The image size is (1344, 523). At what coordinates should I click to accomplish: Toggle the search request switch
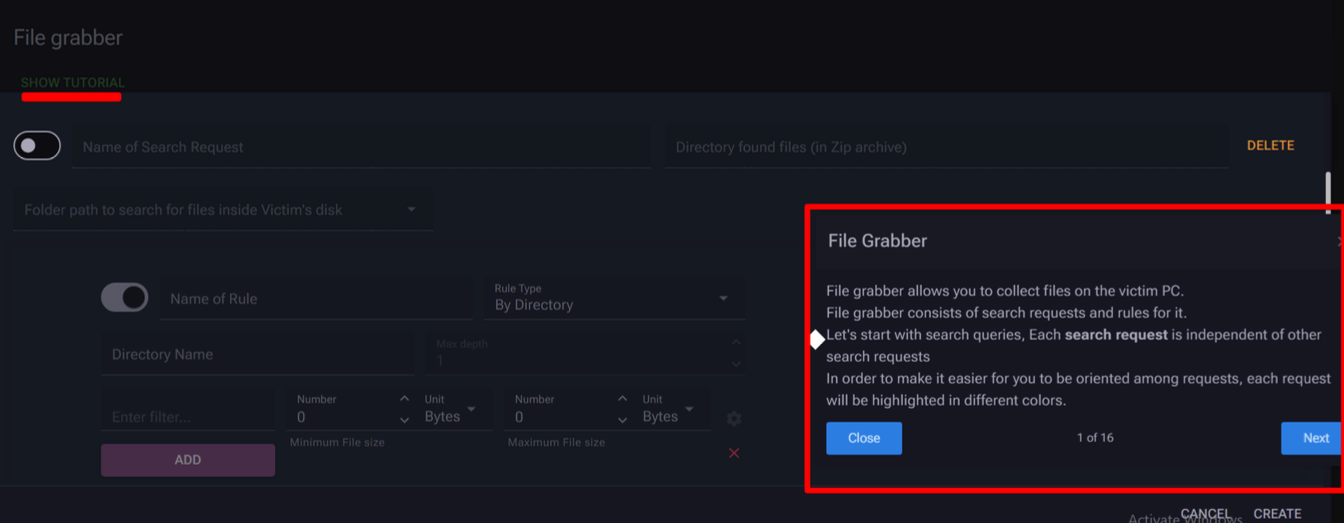click(37, 146)
